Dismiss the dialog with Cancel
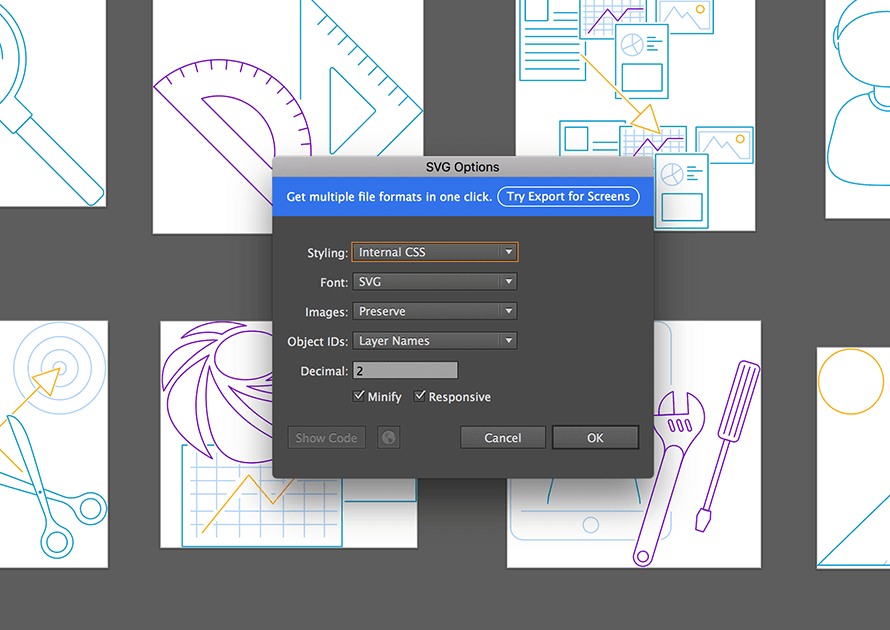Screen dimensions: 890x630 (x=502, y=437)
